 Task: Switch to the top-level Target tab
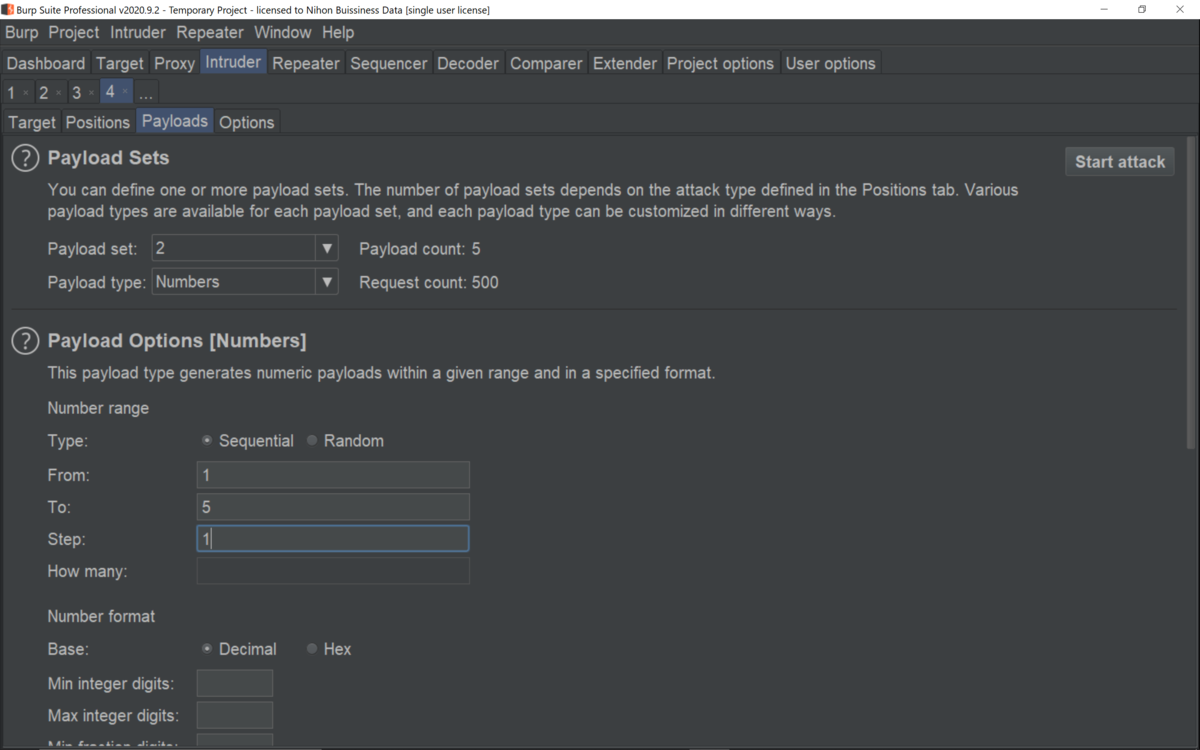(120, 63)
